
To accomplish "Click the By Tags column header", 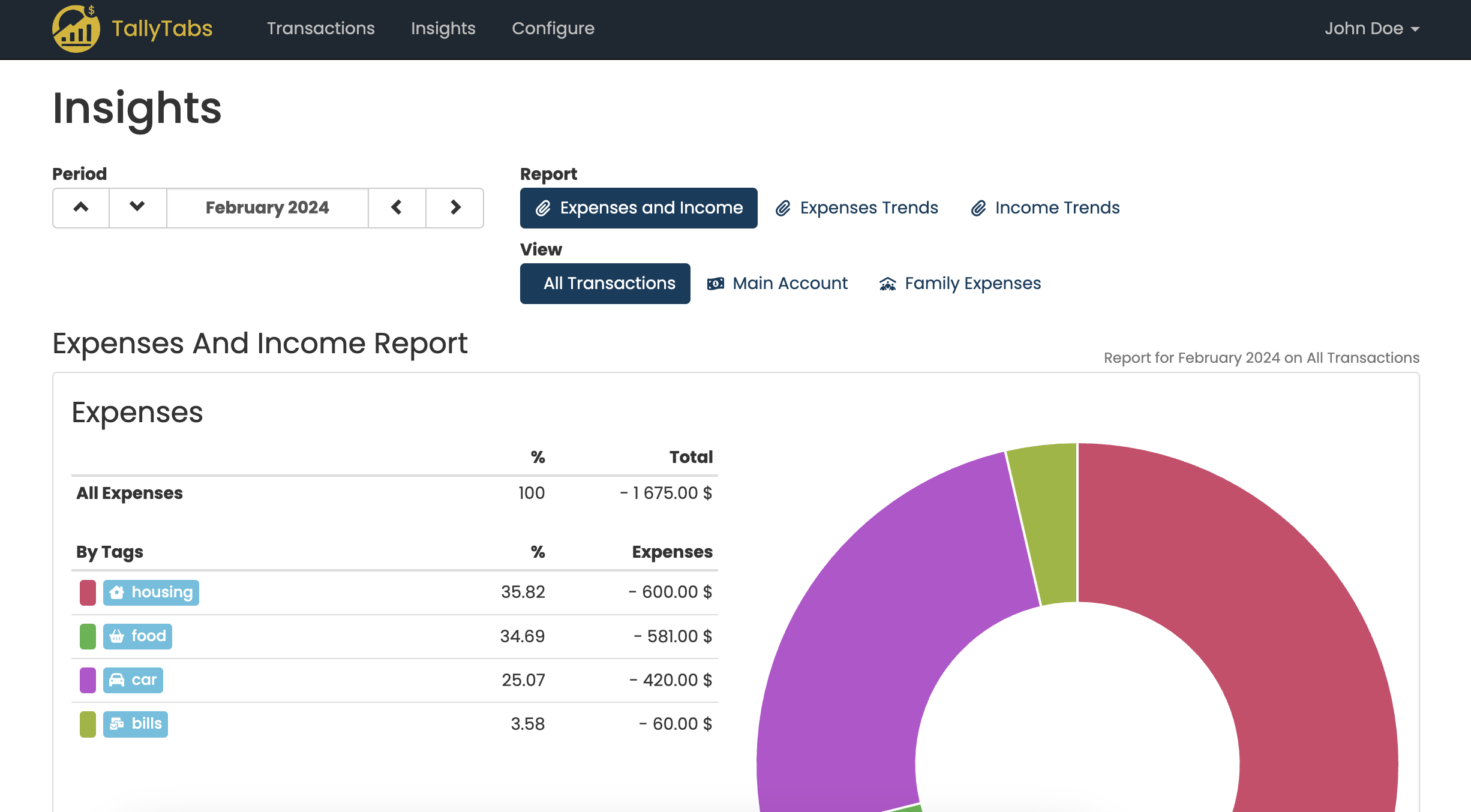I will [110, 552].
